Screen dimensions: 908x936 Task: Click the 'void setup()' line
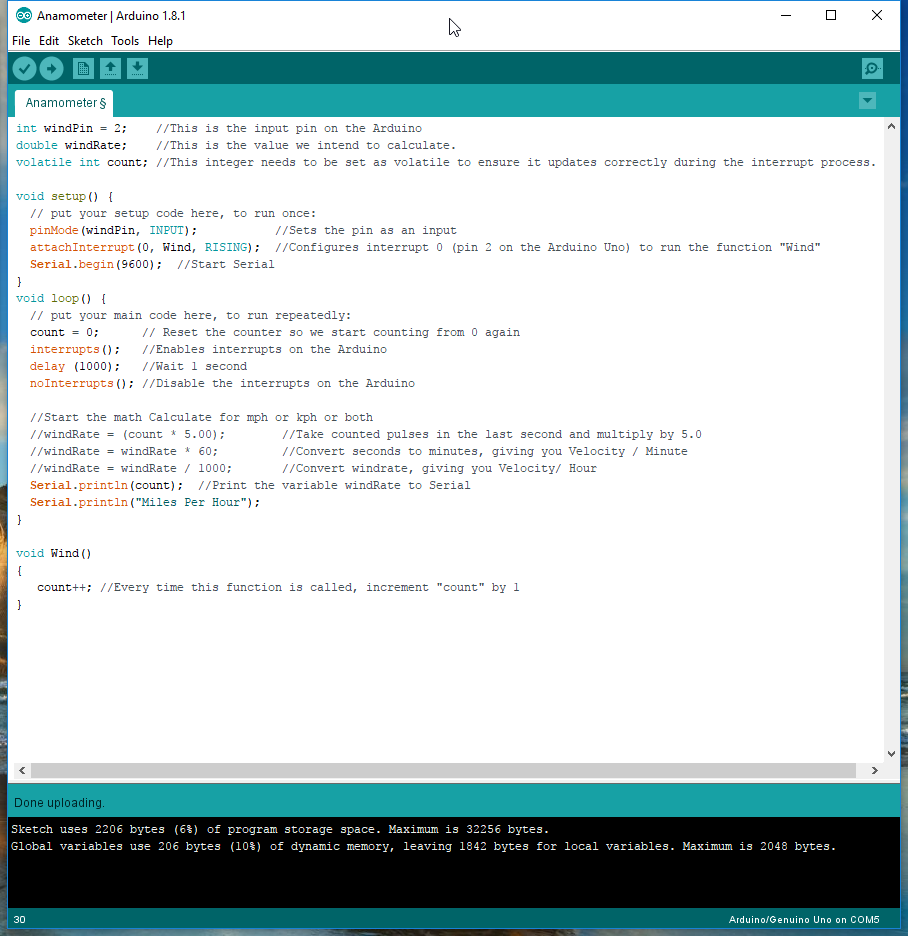[x=64, y=196]
